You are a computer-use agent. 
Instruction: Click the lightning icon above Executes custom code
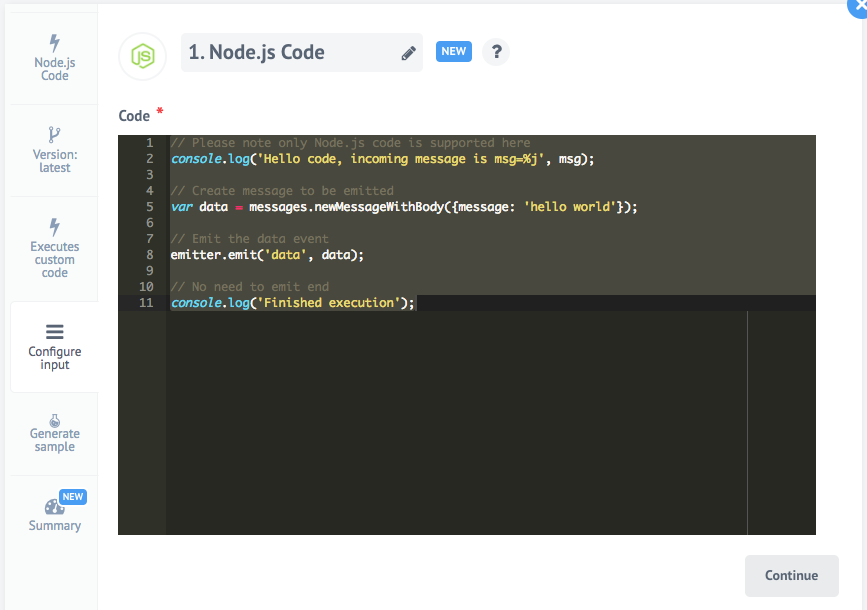[54, 227]
